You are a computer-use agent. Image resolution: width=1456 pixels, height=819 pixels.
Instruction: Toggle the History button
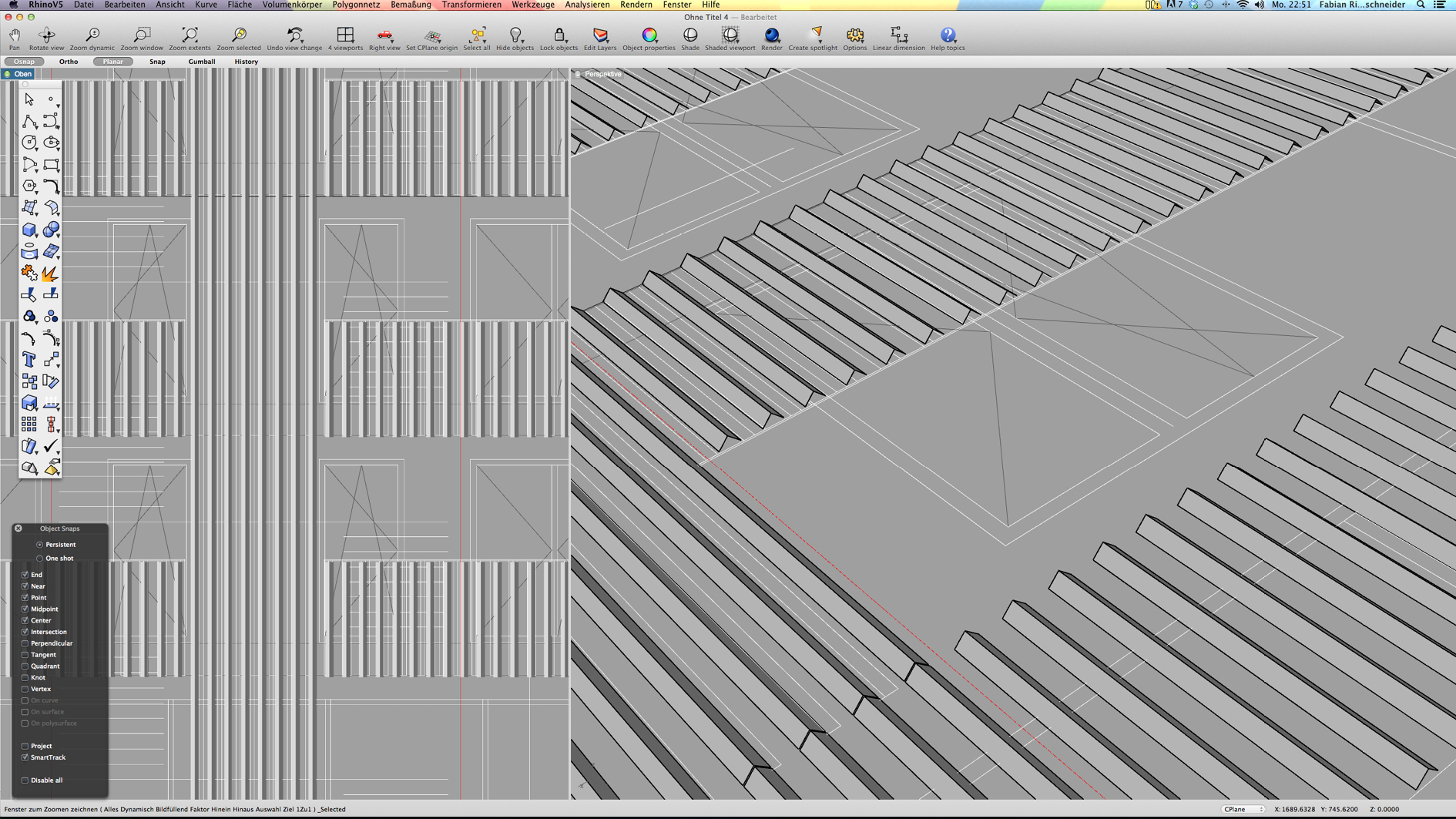click(x=247, y=62)
